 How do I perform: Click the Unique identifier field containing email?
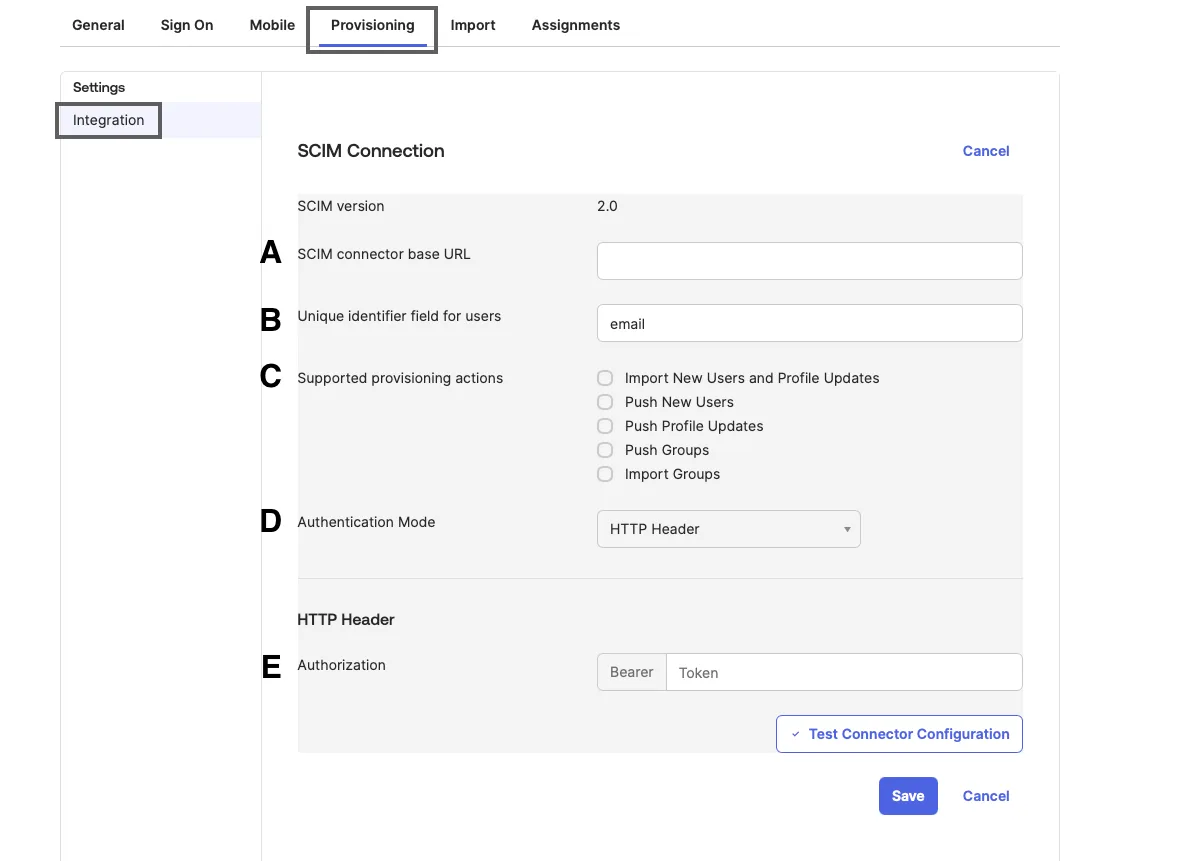809,323
